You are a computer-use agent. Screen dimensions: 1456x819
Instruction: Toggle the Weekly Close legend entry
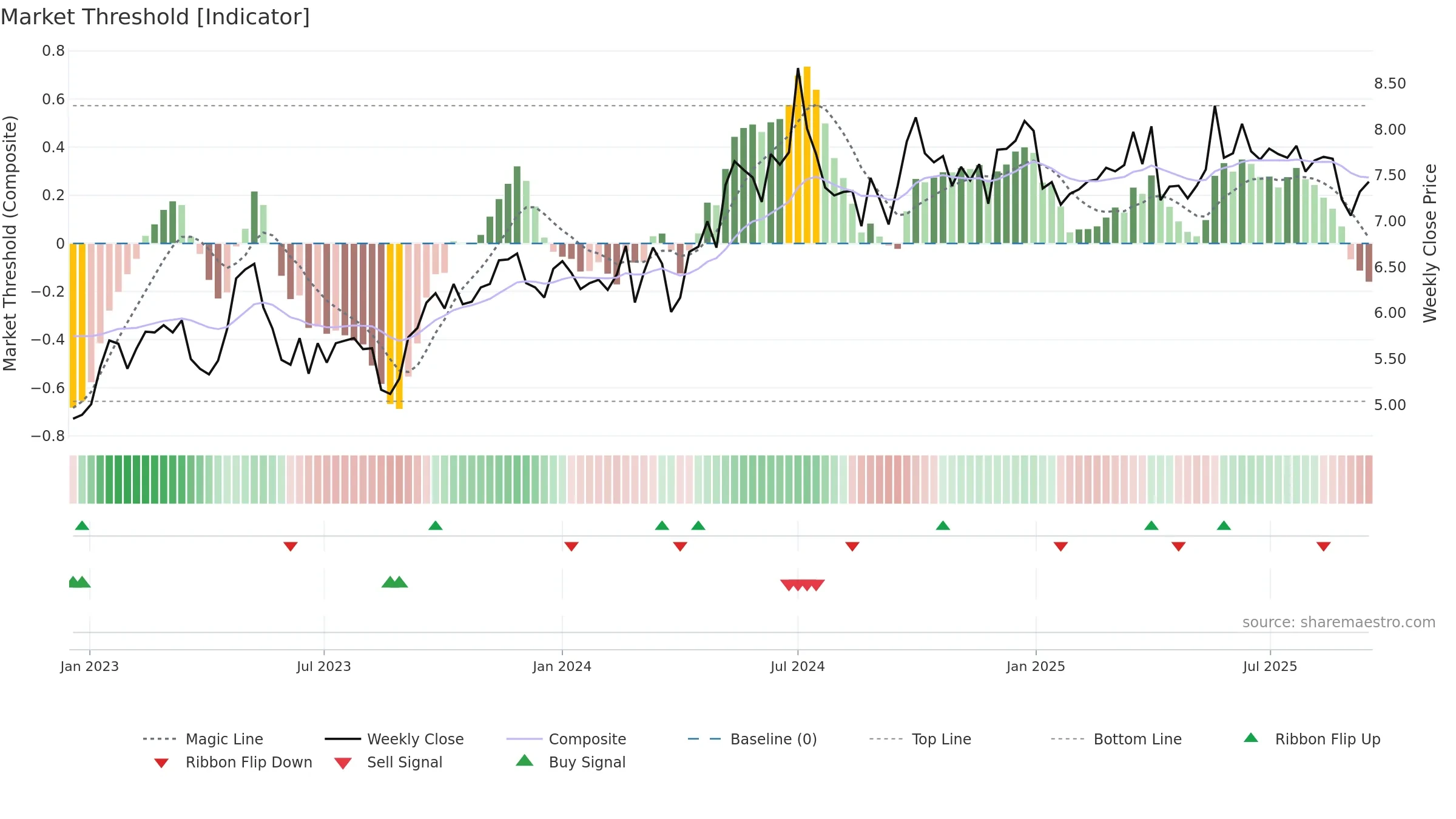click(x=394, y=739)
